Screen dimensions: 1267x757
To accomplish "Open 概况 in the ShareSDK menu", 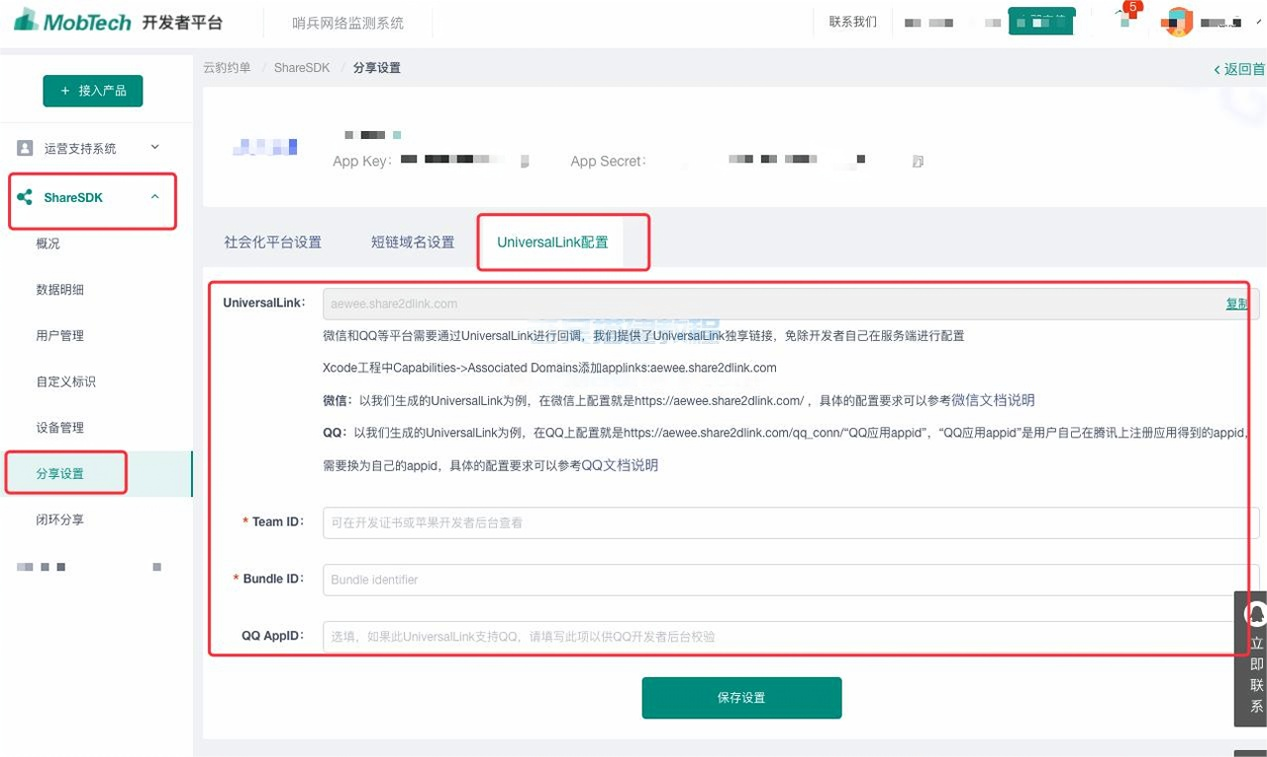I will [x=48, y=243].
